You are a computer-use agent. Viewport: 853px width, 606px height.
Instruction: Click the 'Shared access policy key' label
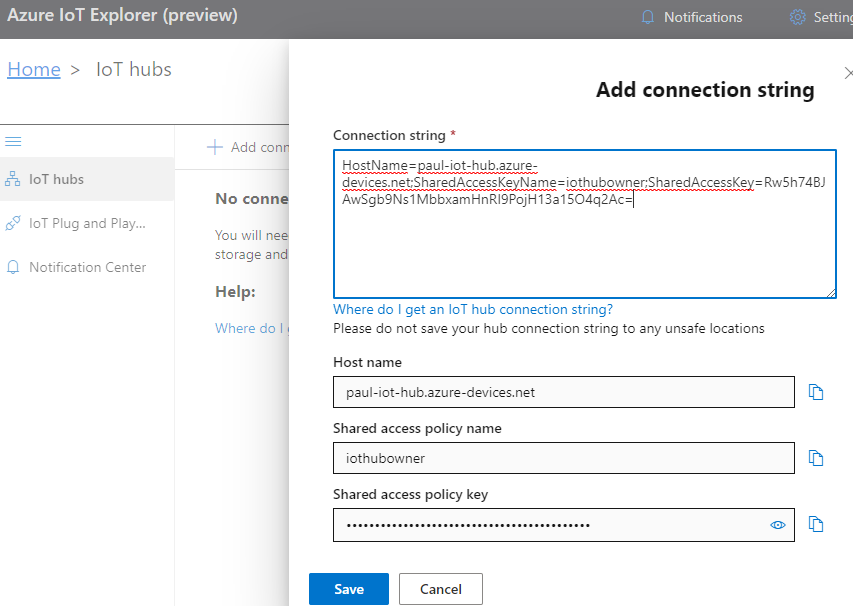410,494
